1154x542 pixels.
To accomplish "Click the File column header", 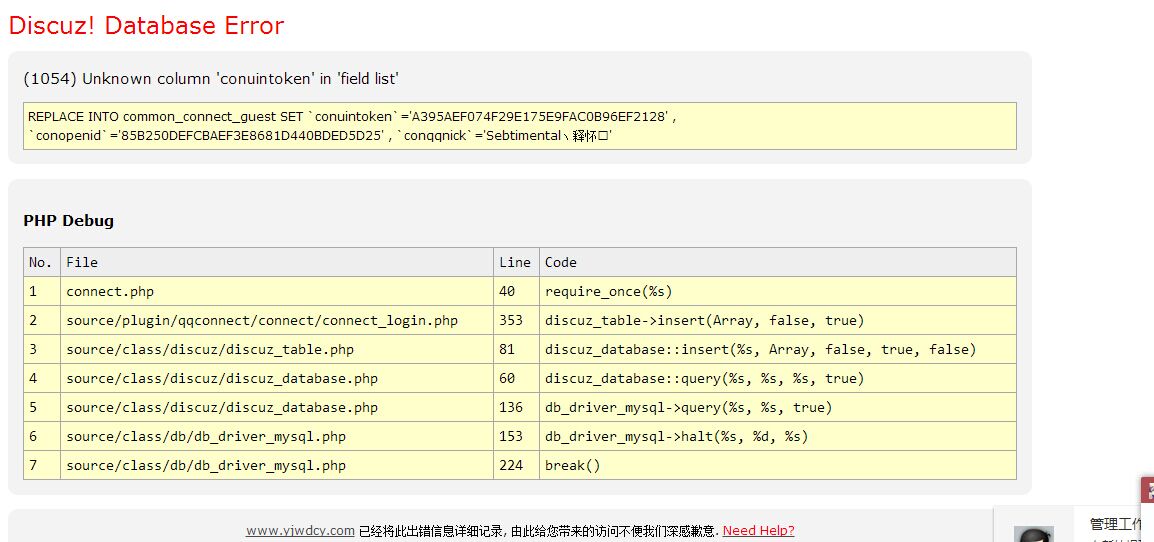I will pos(277,262).
